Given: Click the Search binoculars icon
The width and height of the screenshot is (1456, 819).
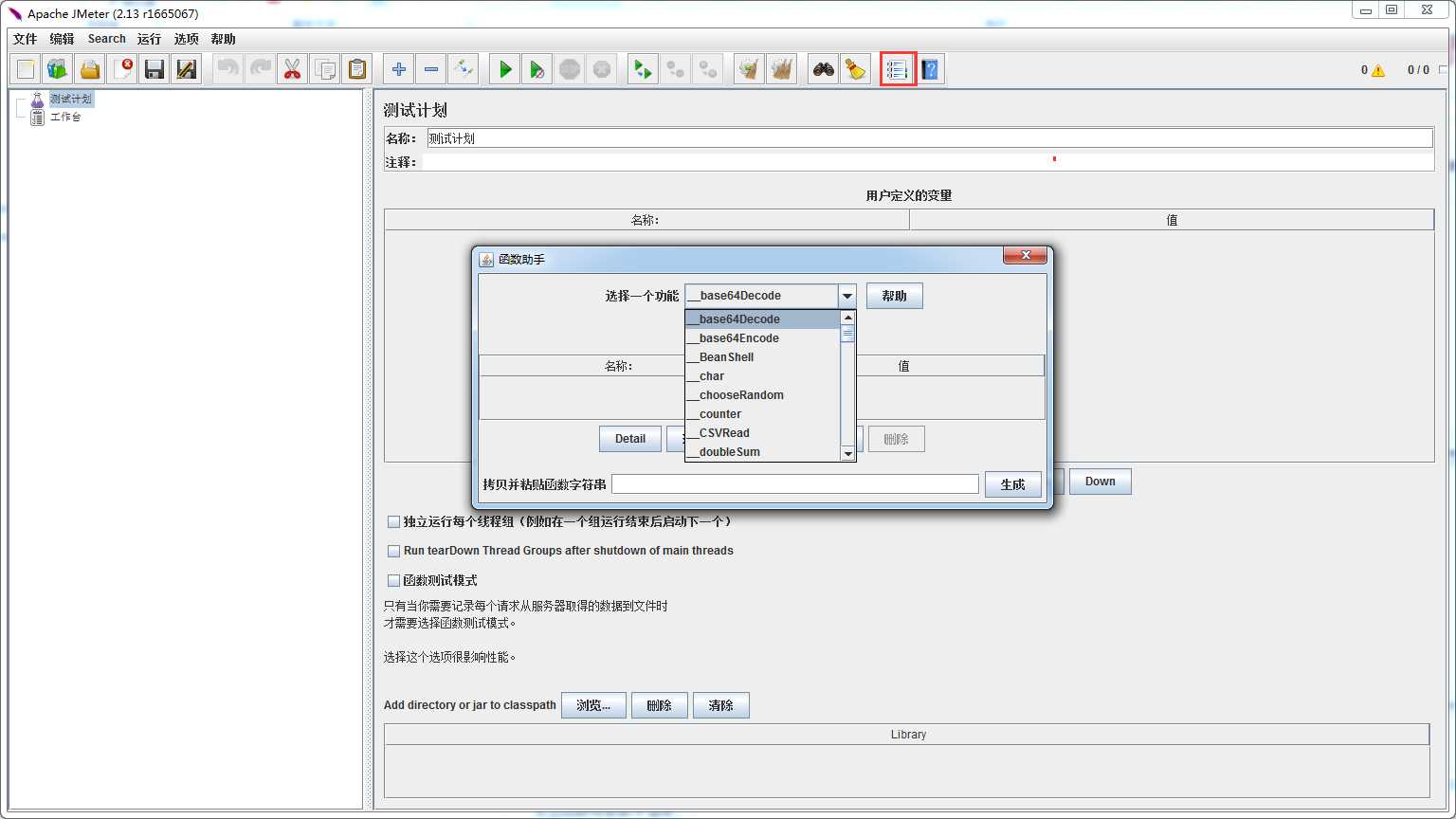Looking at the screenshot, I should [824, 69].
